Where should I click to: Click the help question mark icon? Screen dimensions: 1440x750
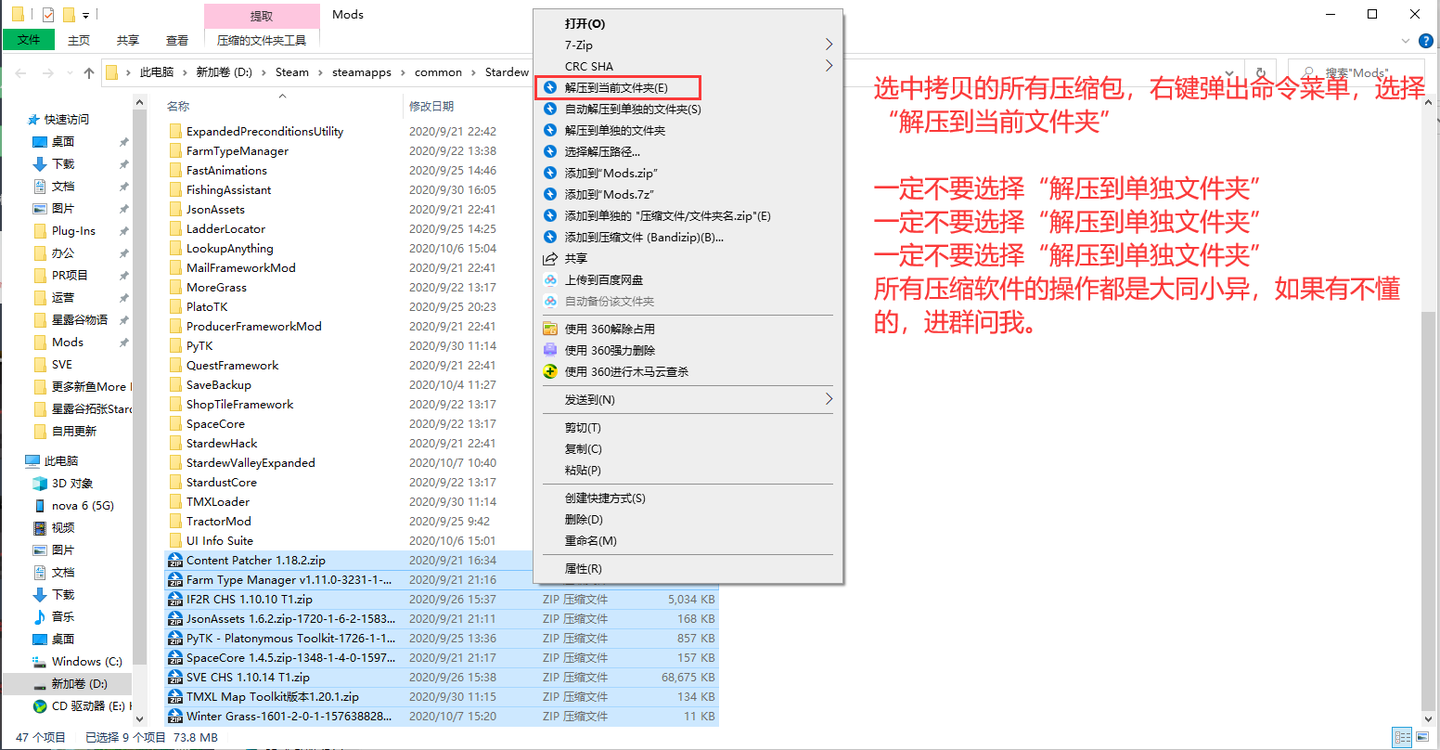coord(1425,40)
